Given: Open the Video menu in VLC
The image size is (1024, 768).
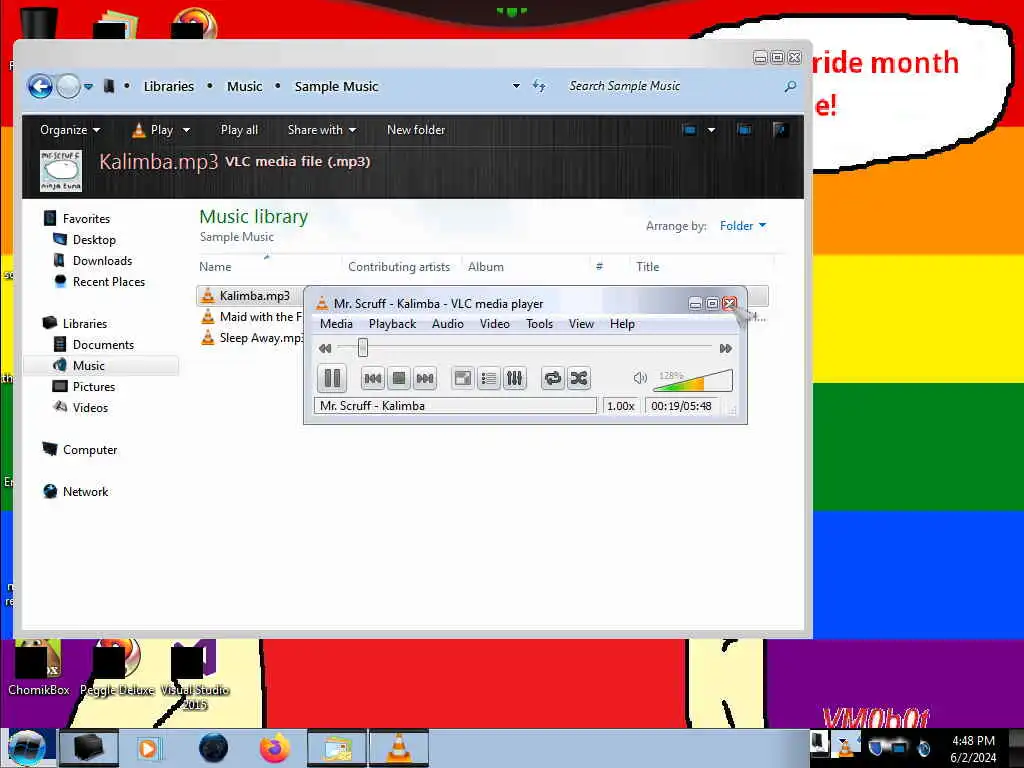Looking at the screenshot, I should pos(495,324).
